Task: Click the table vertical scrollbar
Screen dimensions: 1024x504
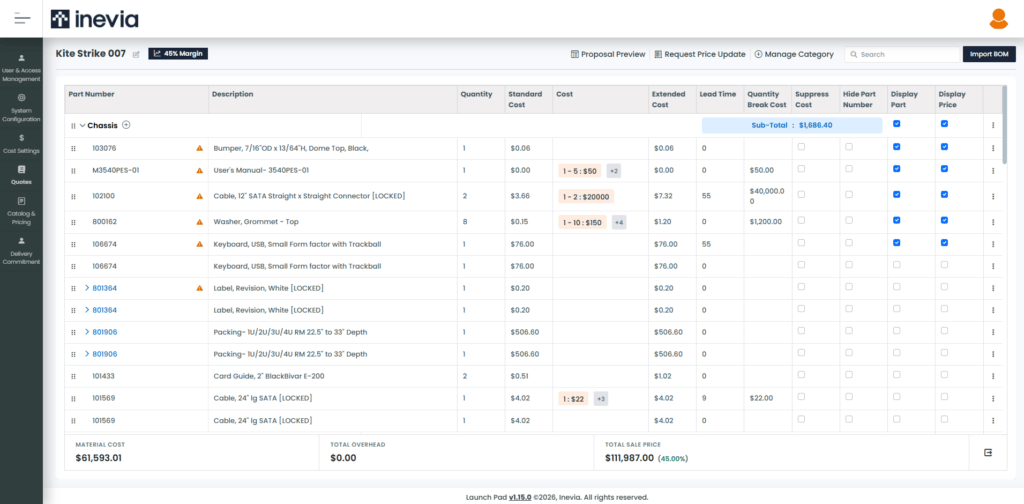Action: pyautogui.click(x=1004, y=124)
